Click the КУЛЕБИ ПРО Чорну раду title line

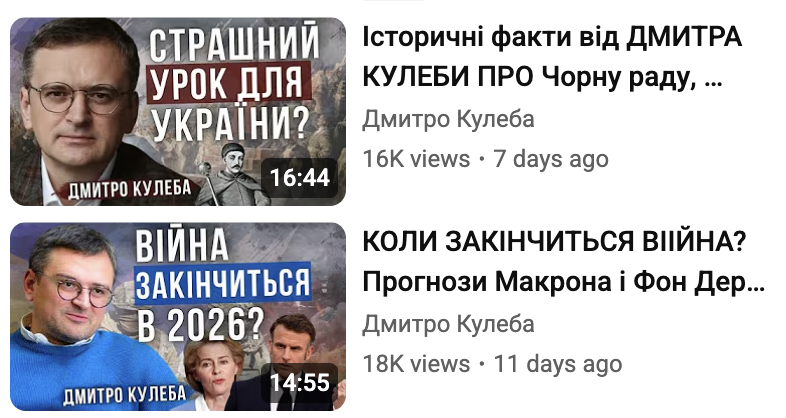point(542,77)
